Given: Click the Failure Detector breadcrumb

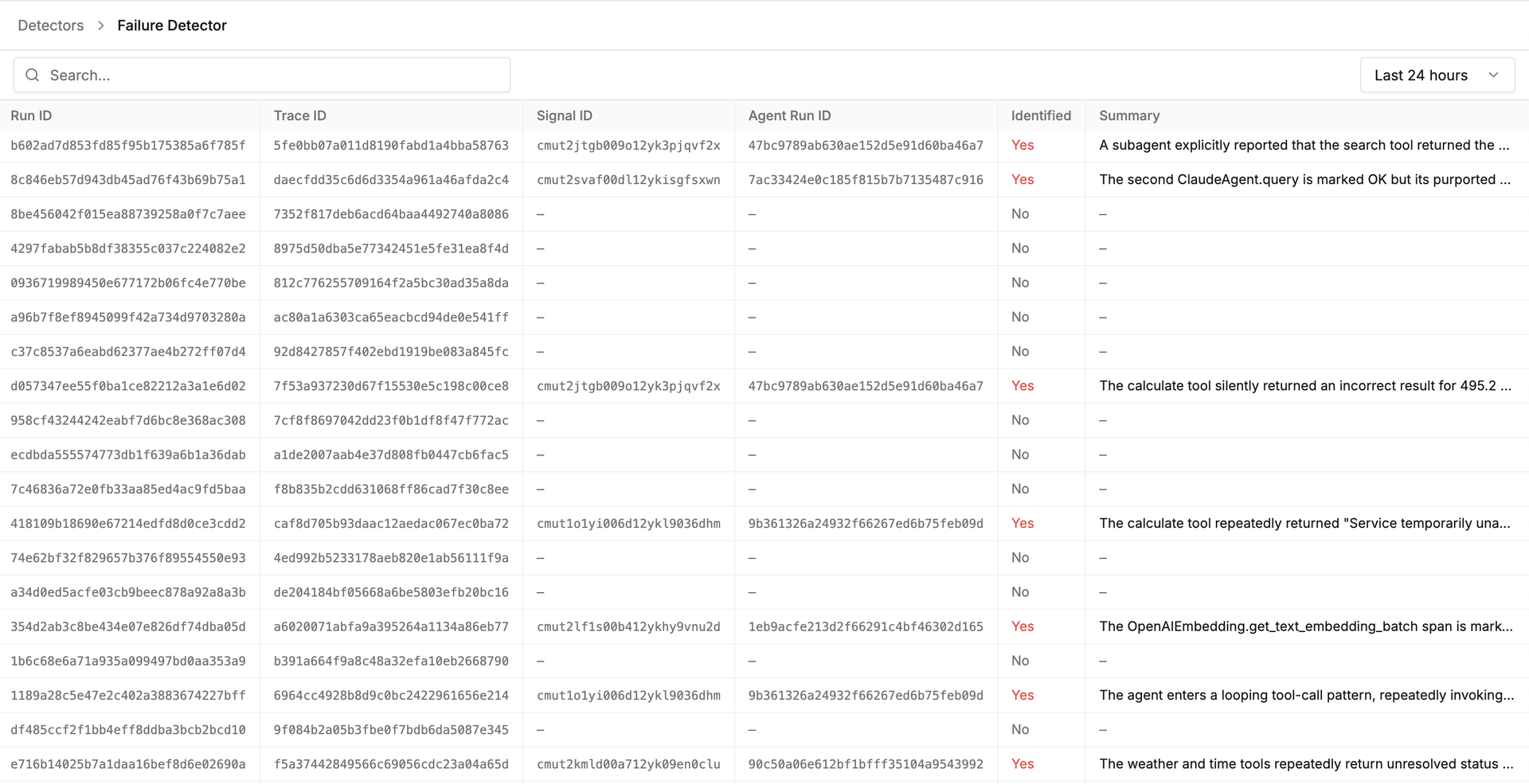Looking at the screenshot, I should coord(172,25).
